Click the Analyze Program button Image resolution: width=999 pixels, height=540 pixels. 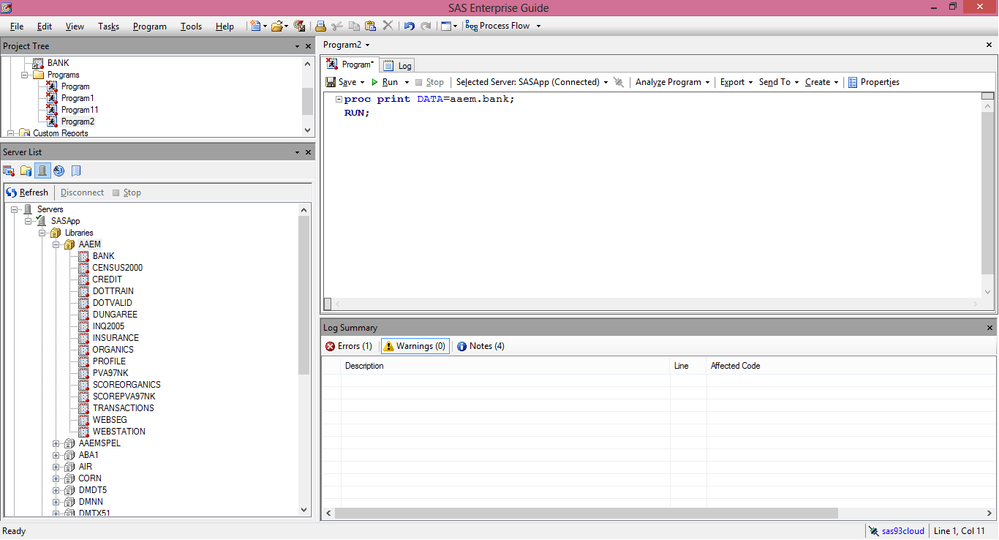672,82
